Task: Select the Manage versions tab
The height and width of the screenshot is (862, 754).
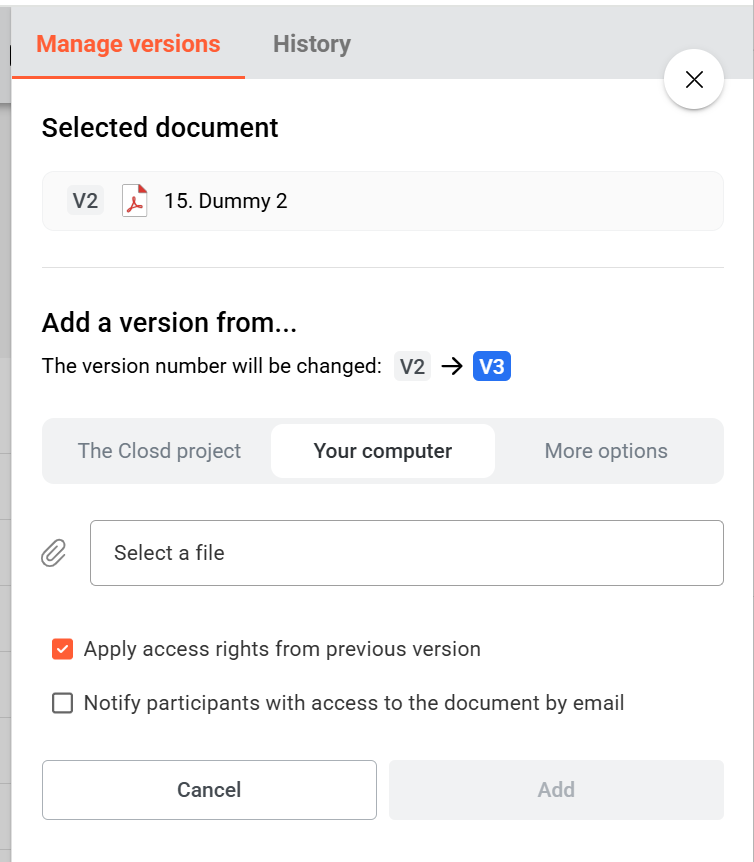Action: [x=128, y=44]
